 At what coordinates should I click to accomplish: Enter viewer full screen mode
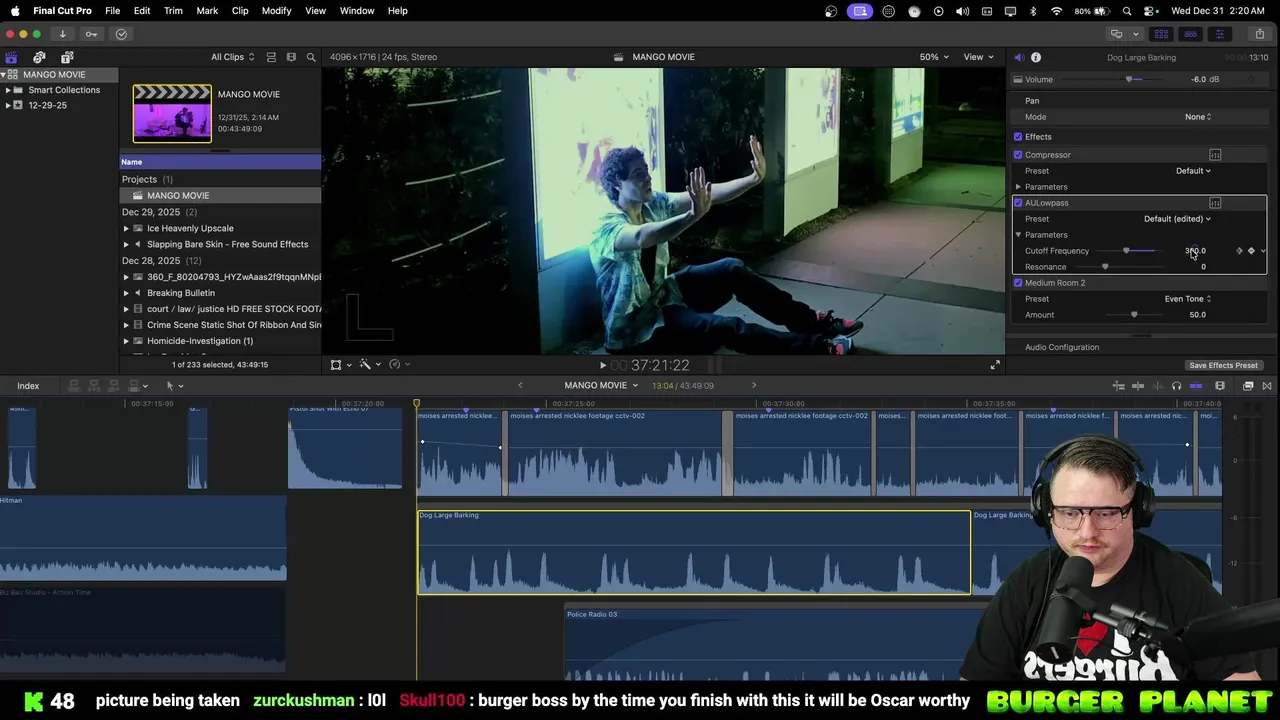(x=995, y=365)
